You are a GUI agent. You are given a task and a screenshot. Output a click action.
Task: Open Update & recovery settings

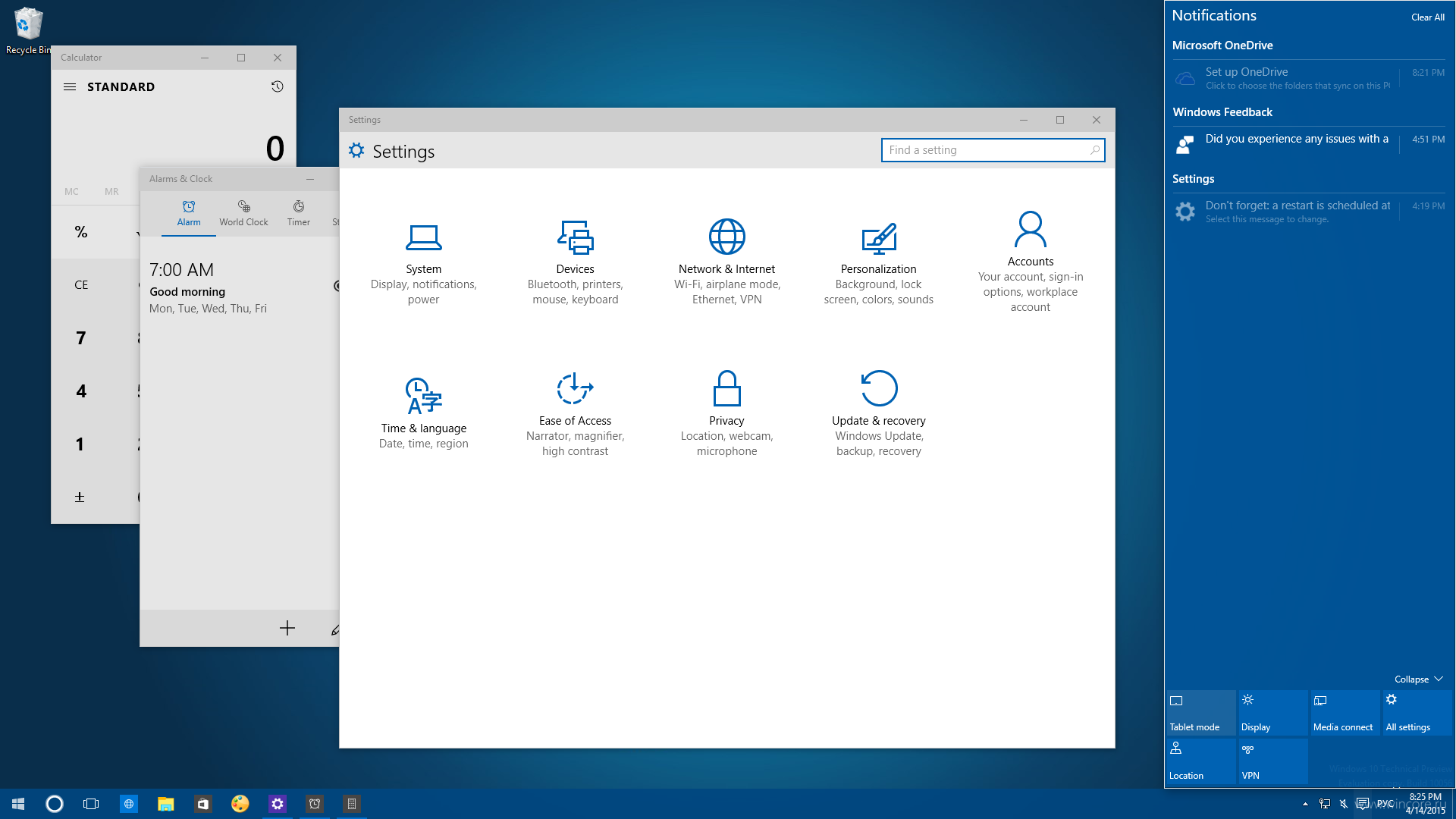[x=878, y=414]
